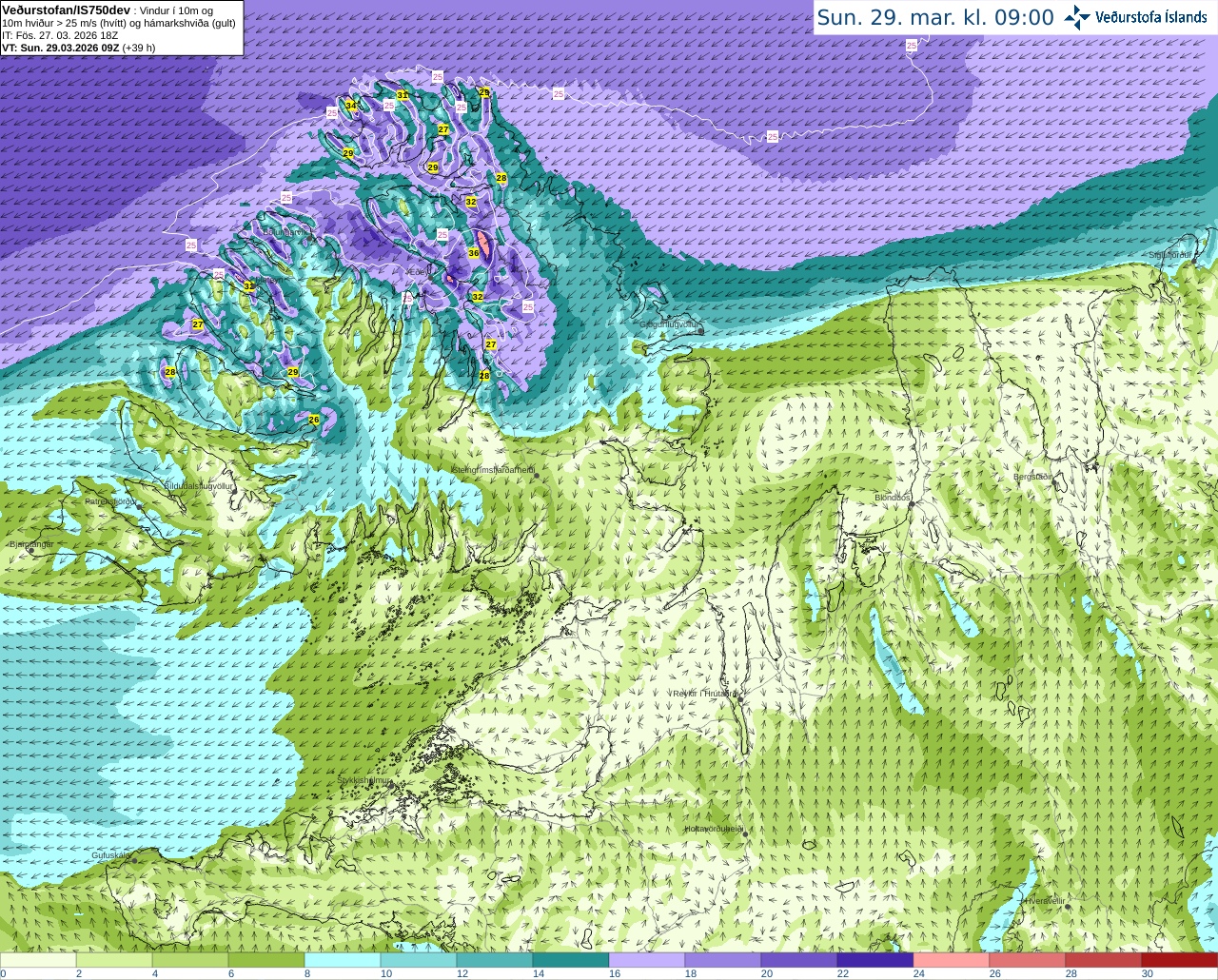The image size is (1218, 980).
Task: Click the Hveravellir station marker
Action: (x=1068, y=907)
